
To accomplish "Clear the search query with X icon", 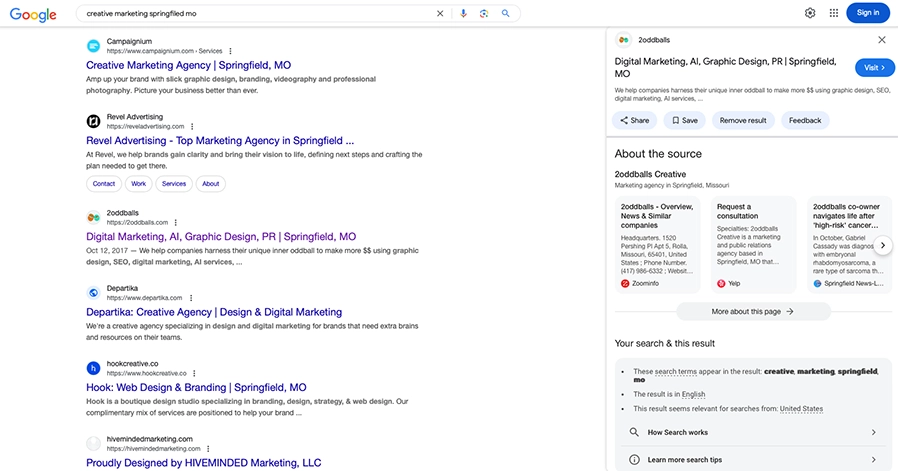I will [440, 13].
